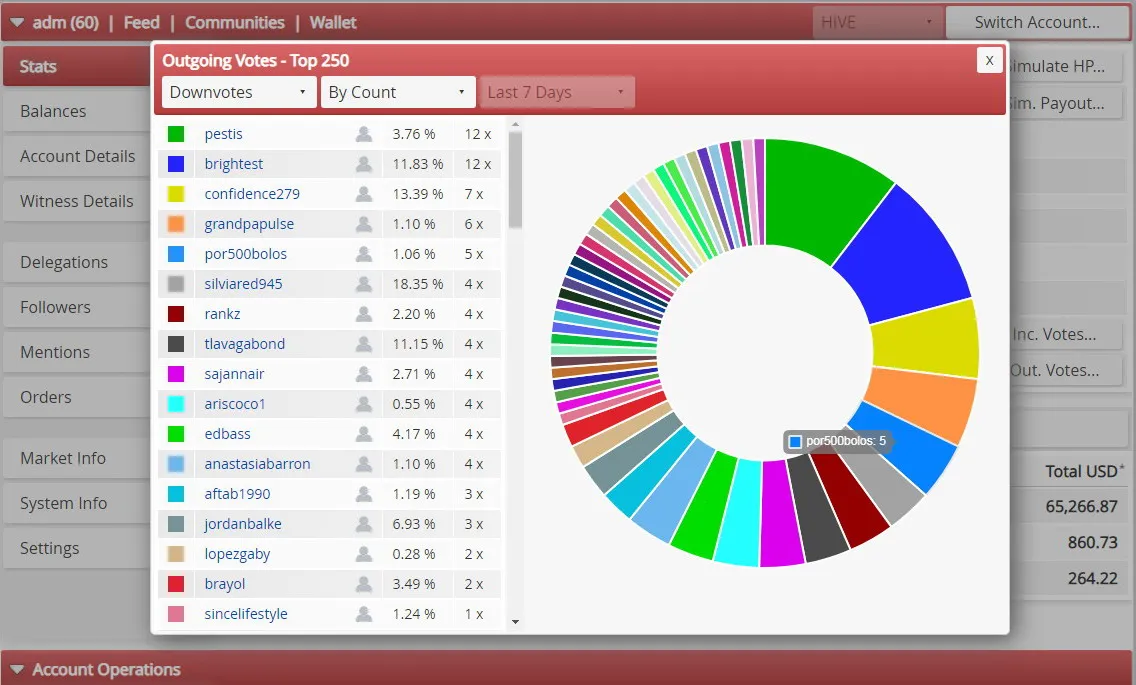Viewport: 1136px width, 685px height.
Task: Collapse the adm (60) account arrow
Action: point(17,22)
